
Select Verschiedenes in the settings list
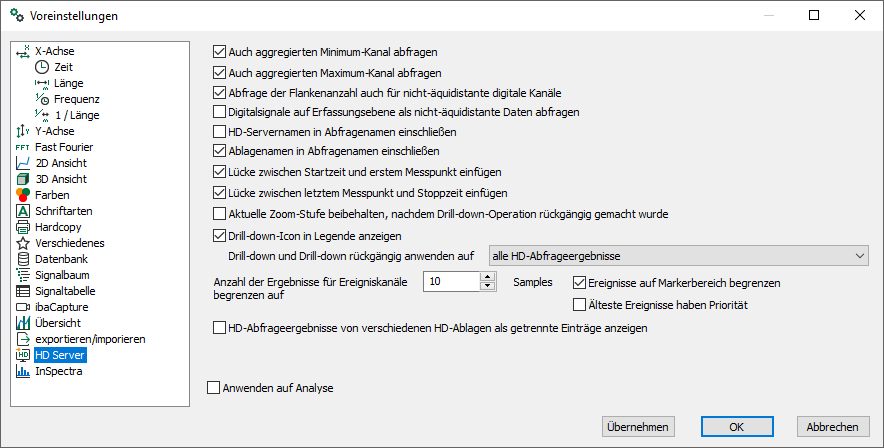click(69, 243)
